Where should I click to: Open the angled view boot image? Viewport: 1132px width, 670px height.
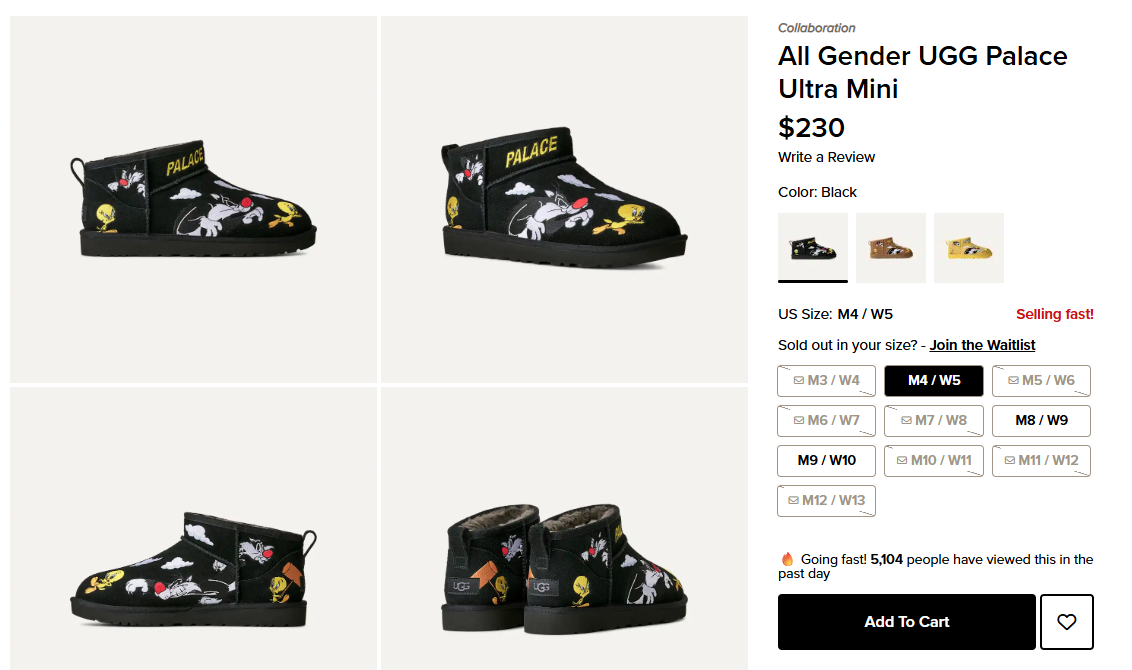[564, 199]
